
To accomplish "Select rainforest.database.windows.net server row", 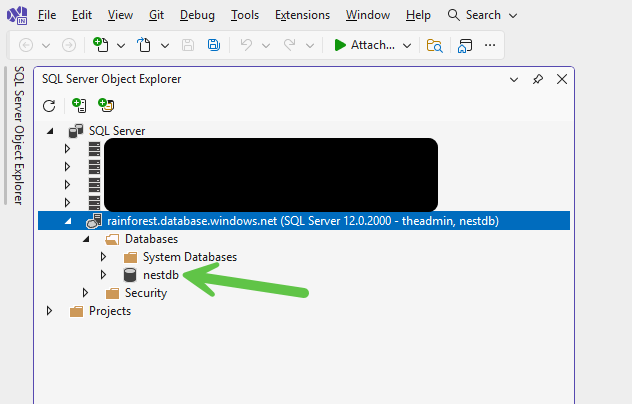I will [304, 221].
